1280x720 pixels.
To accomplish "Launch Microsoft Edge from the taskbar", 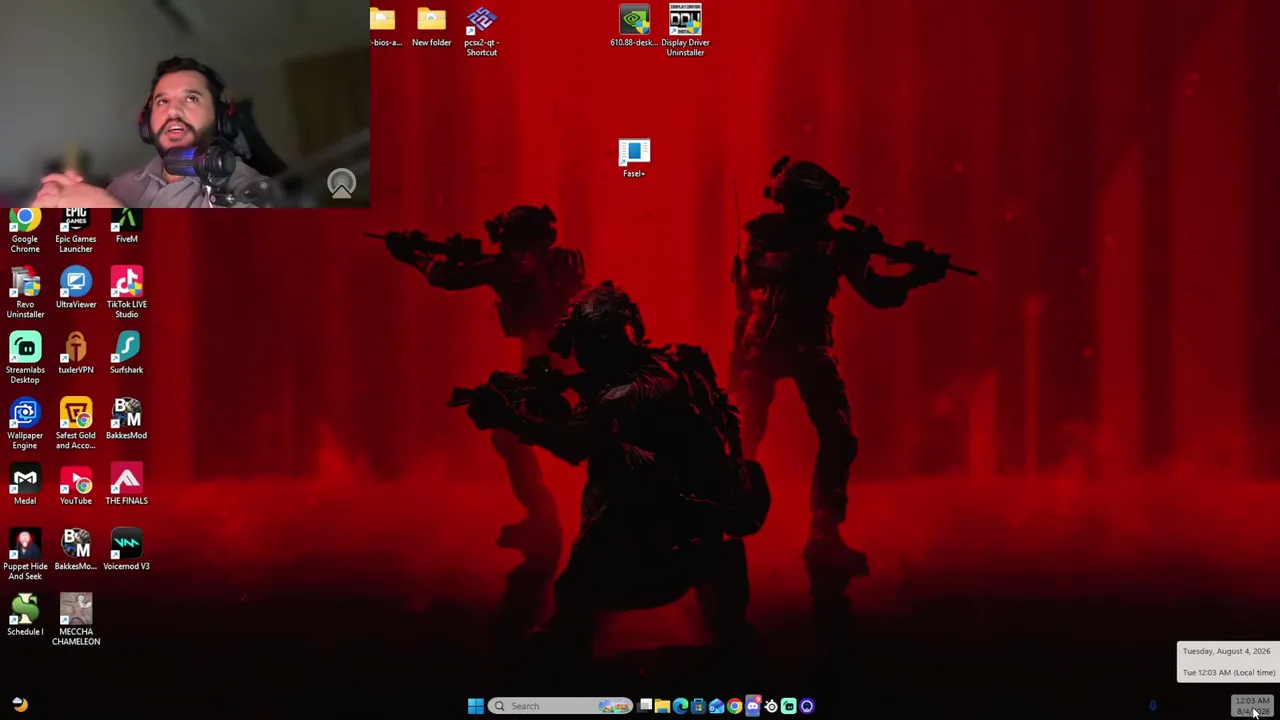I will 680,706.
